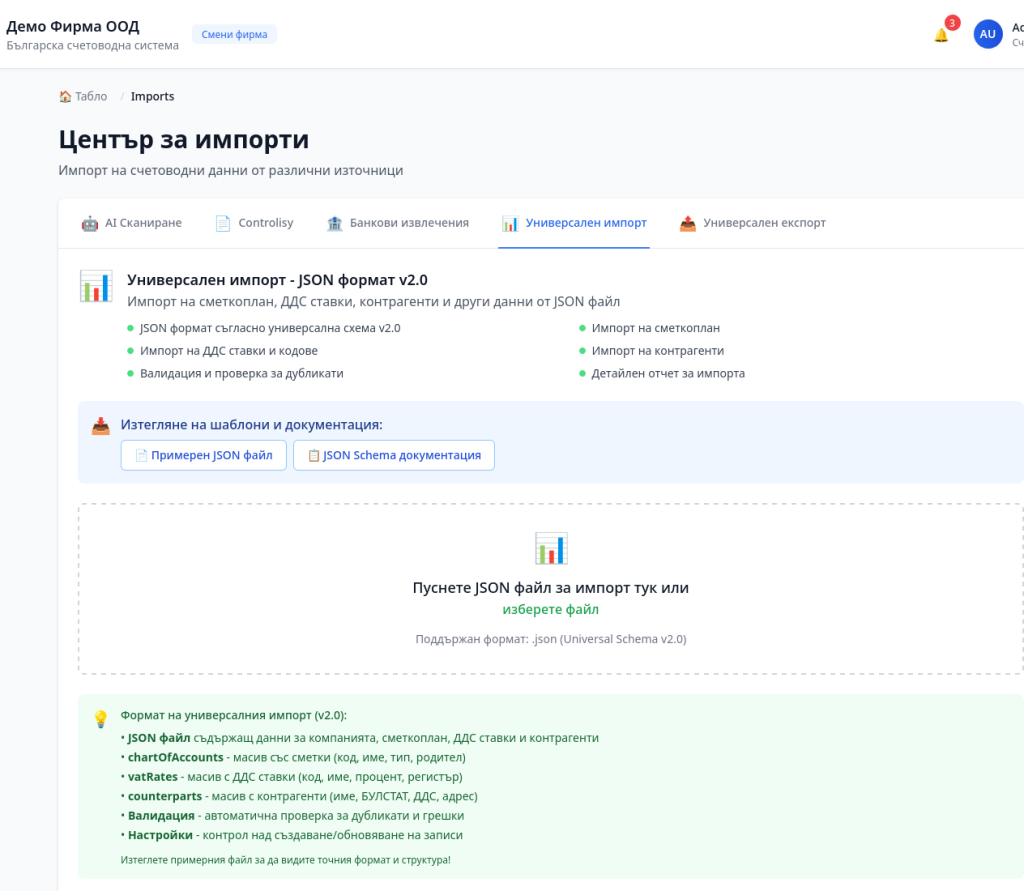Click the AI Сканиране robot icon
Viewport: 1024px width, 891px height.
click(90, 223)
